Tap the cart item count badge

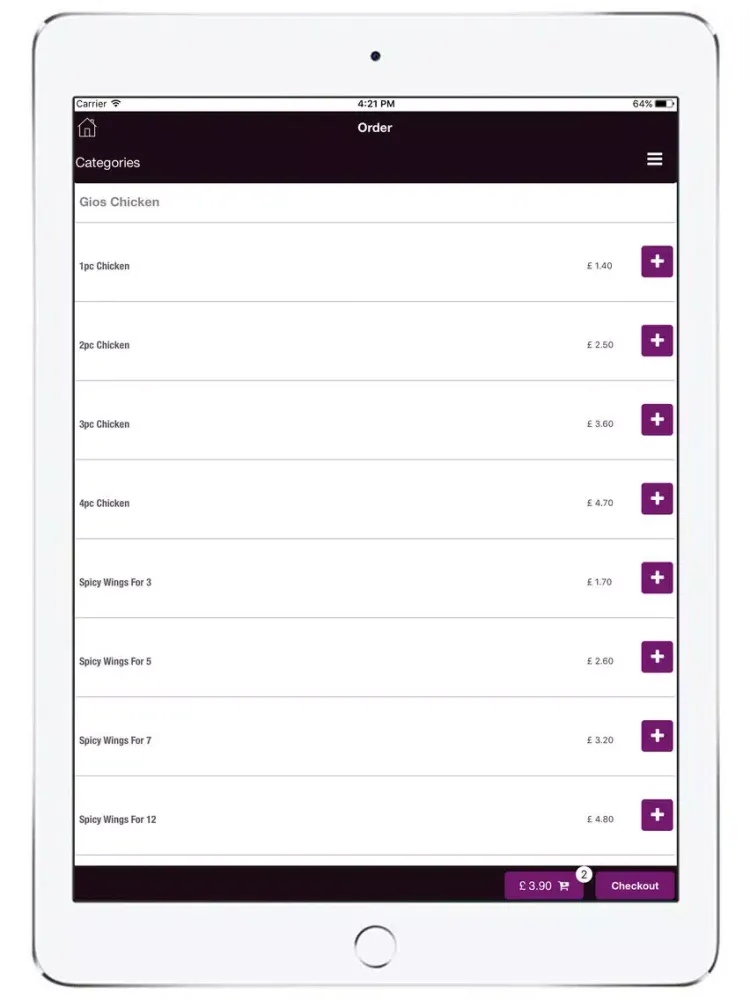[x=584, y=874]
